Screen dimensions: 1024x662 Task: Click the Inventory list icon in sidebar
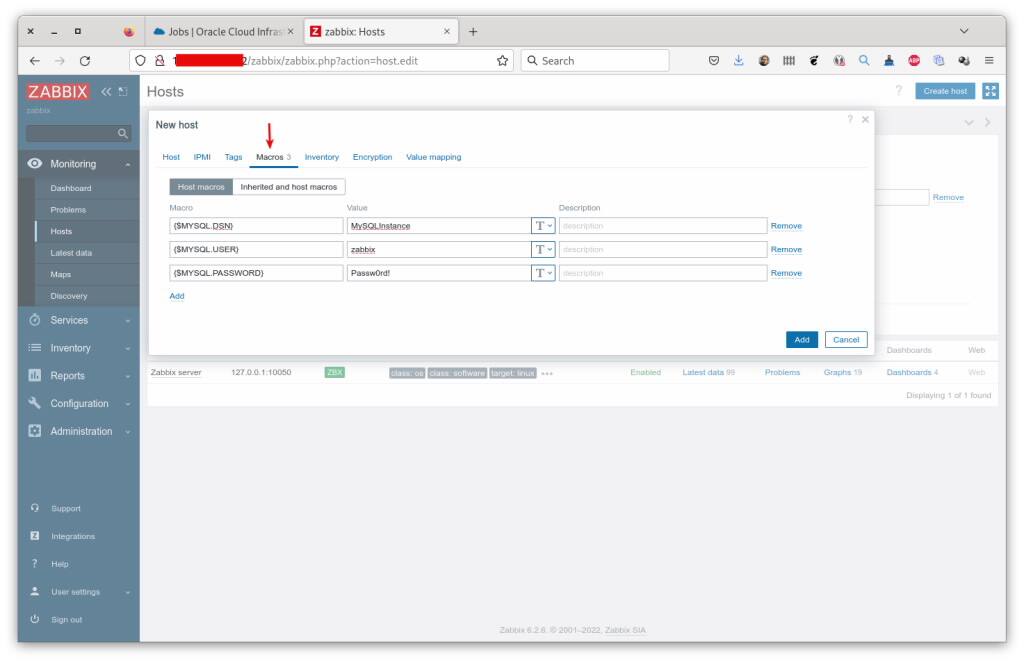click(x=35, y=348)
